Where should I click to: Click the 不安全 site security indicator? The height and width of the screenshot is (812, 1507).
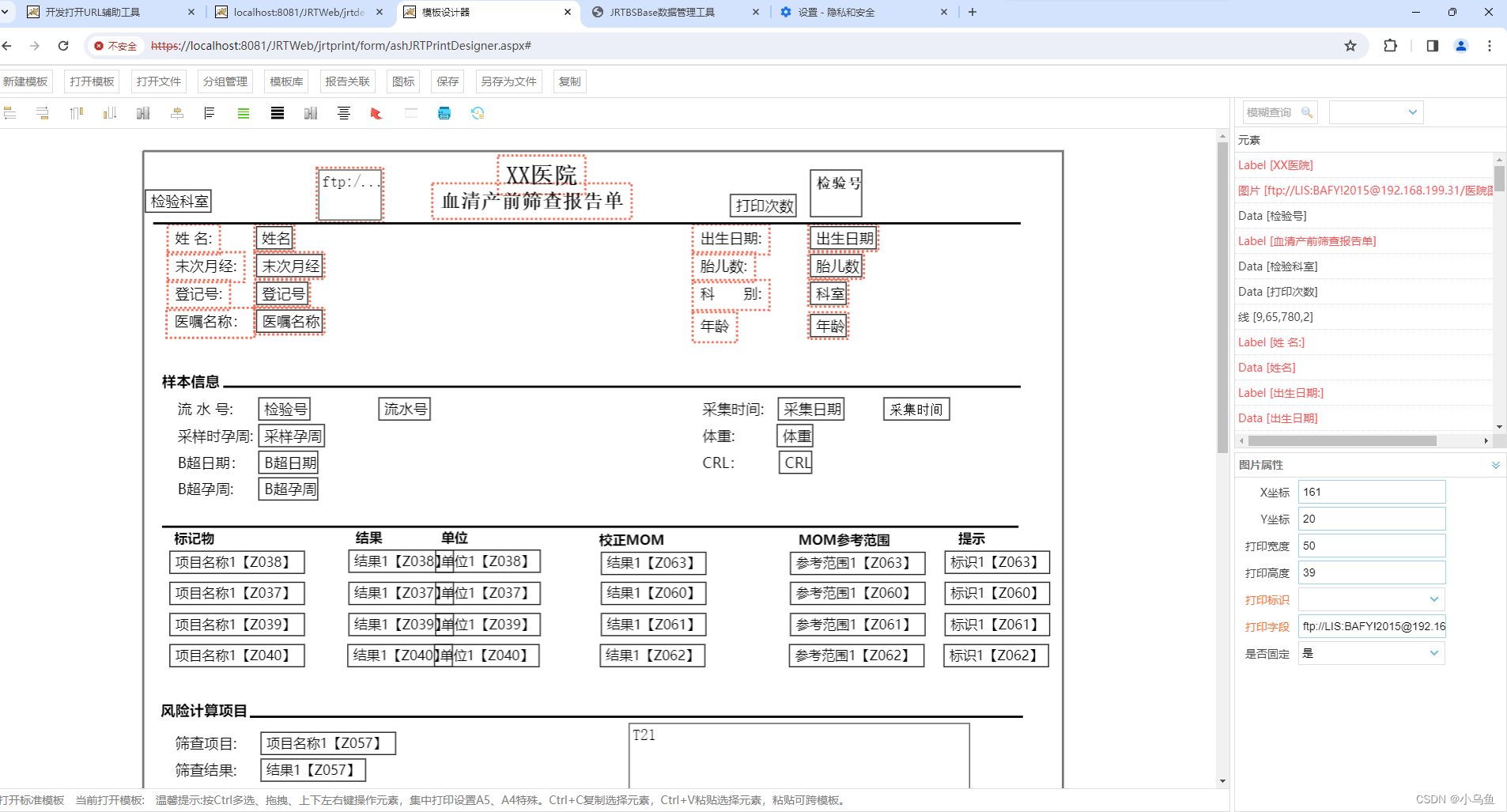pyautogui.click(x=115, y=46)
